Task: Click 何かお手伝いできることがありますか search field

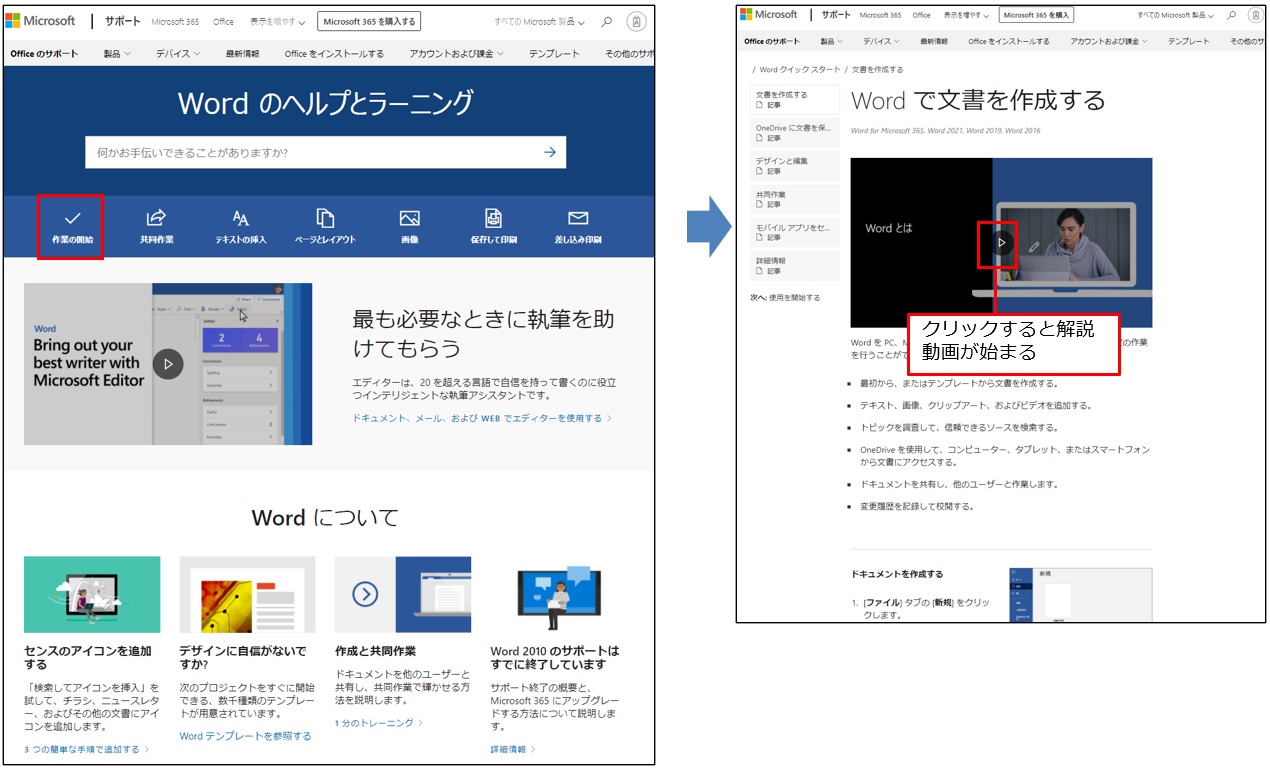Action: pyautogui.click(x=326, y=152)
